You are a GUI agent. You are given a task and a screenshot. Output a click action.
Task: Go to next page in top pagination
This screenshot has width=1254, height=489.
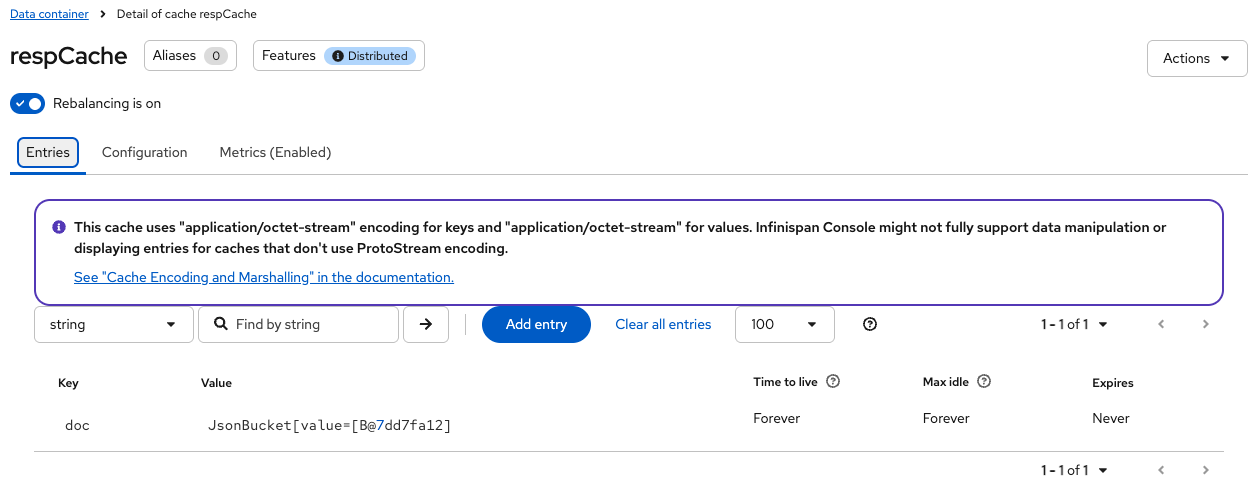[1206, 324]
